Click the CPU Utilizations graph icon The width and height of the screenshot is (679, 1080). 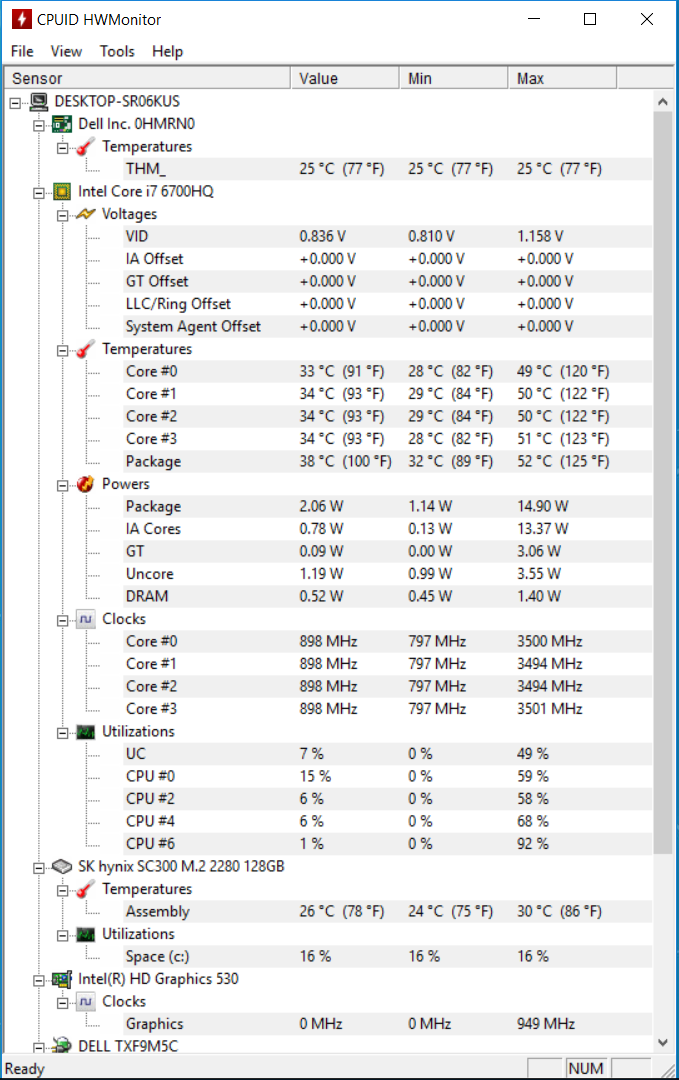click(85, 731)
